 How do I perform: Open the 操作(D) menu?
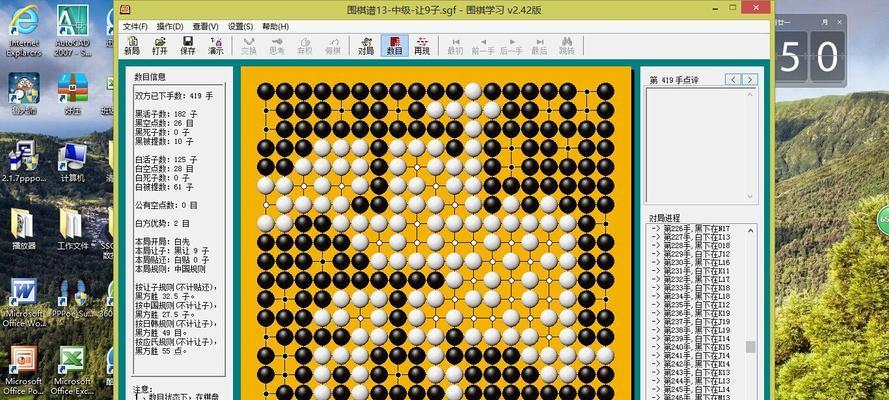point(170,27)
